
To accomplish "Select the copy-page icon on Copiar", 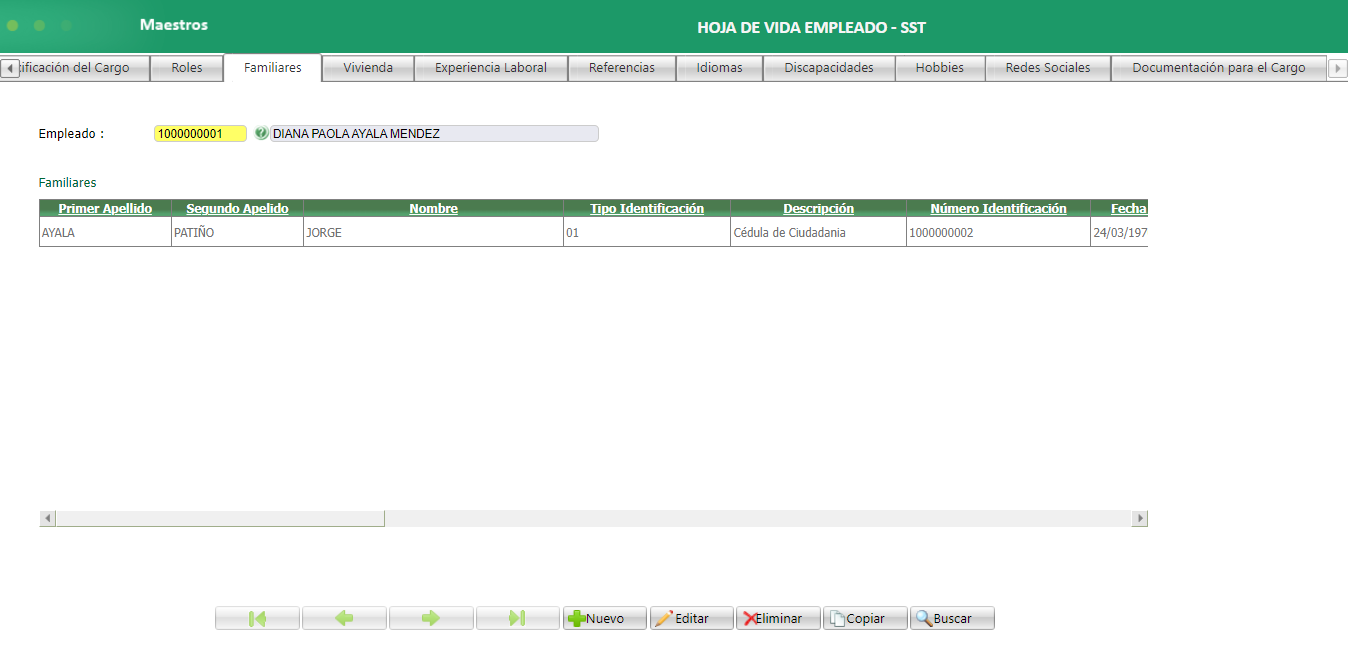I will (x=838, y=617).
